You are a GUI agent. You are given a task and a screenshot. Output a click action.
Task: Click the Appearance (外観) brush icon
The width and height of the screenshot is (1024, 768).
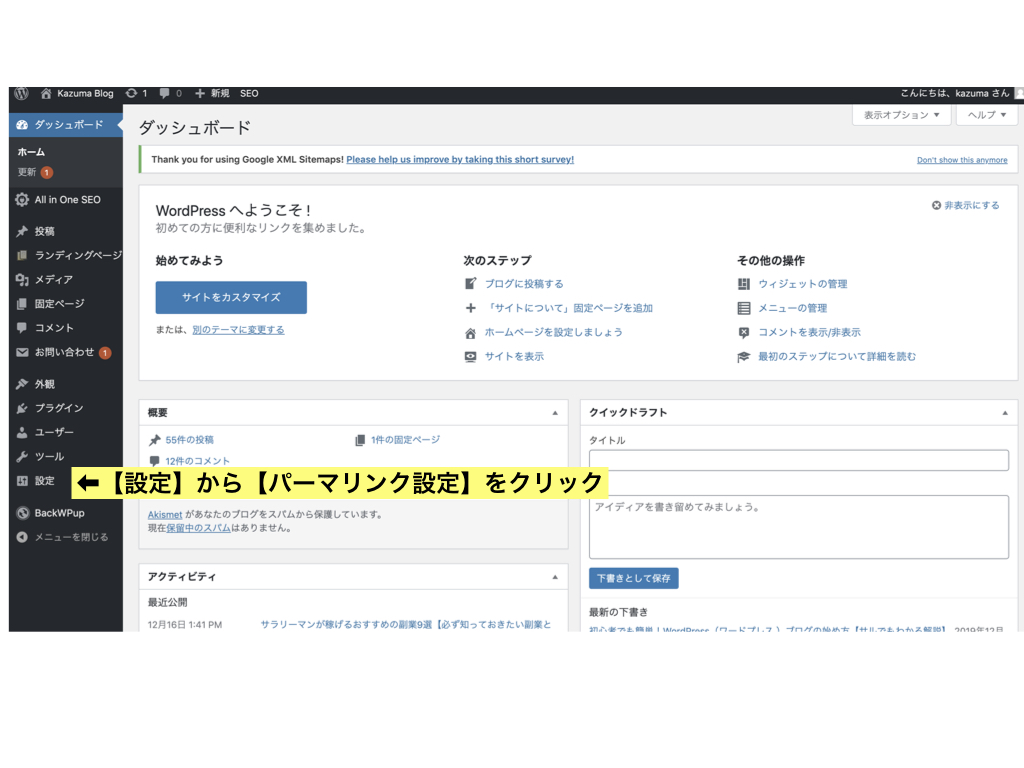22,384
